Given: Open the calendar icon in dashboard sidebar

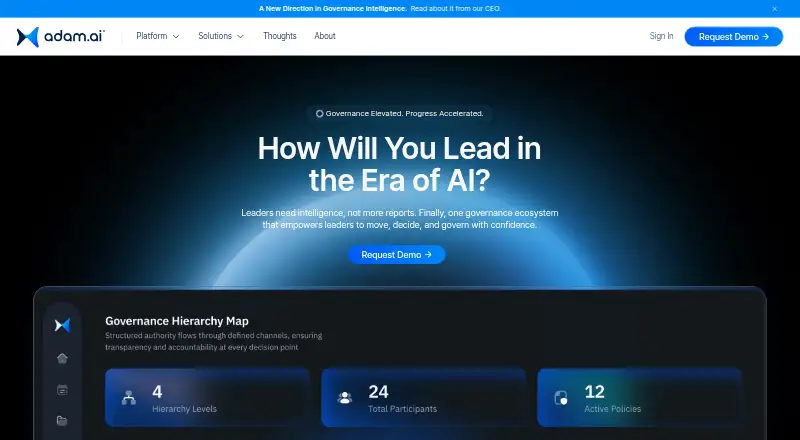Looking at the screenshot, I should [x=62, y=390].
